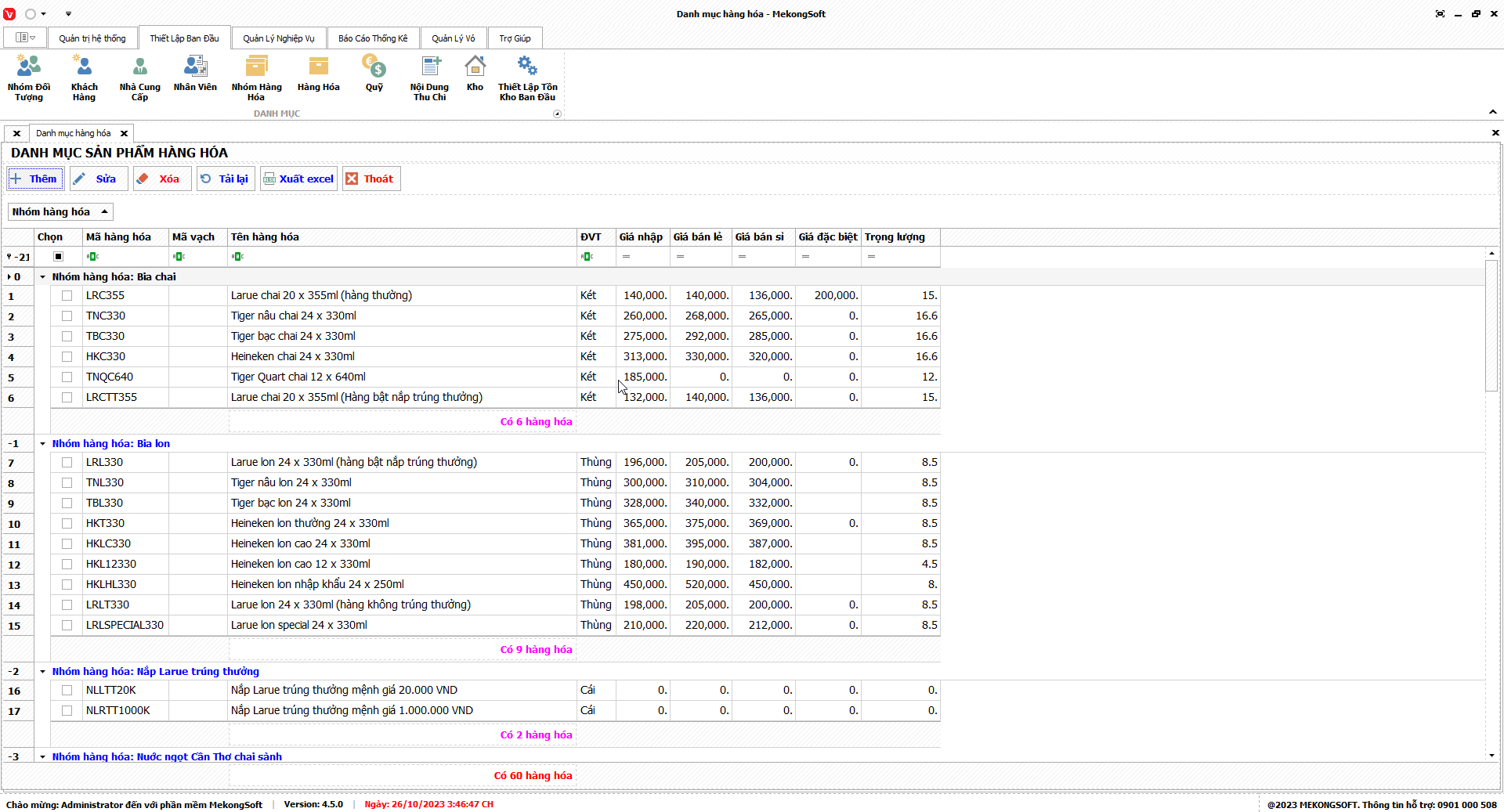
Task: Open the Quản Lý Nghiệp Vụ tab
Action: [x=278, y=38]
